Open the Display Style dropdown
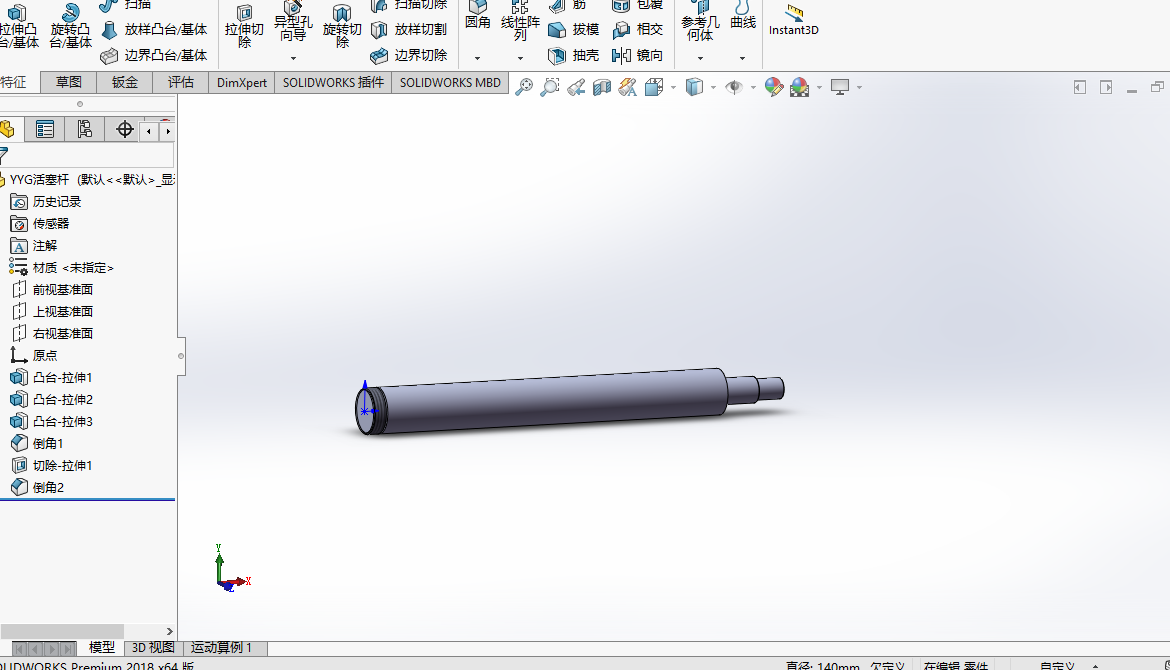Image resolution: width=1170 pixels, height=670 pixels. 712,88
